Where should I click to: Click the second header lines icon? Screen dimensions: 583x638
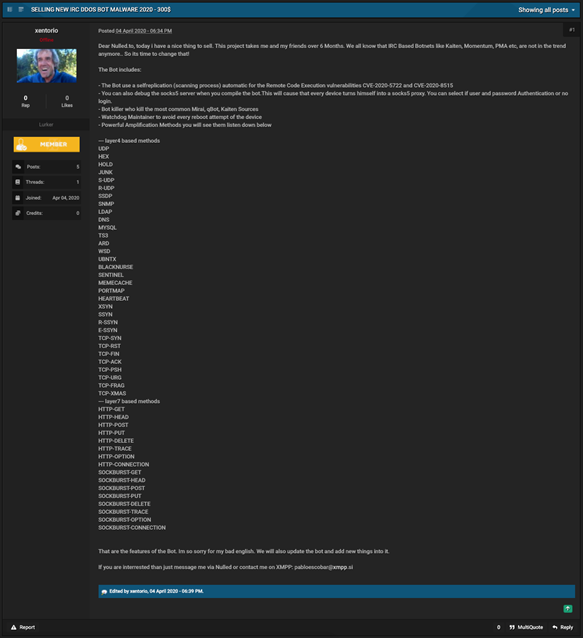point(21,9)
